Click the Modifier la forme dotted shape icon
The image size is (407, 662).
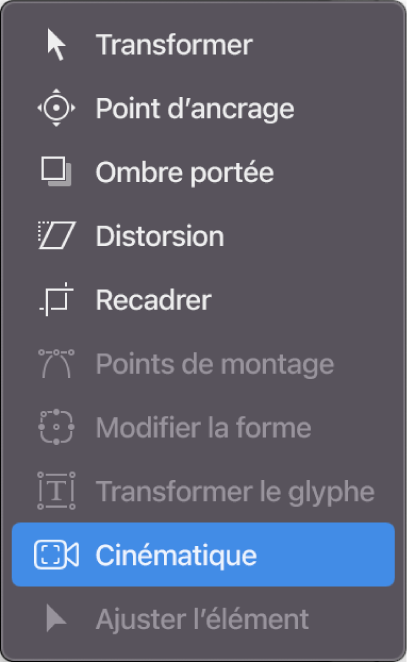(56, 427)
